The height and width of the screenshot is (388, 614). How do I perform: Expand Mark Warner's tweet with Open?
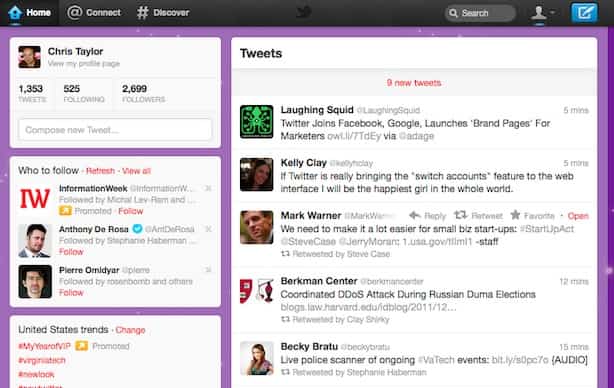(578, 216)
